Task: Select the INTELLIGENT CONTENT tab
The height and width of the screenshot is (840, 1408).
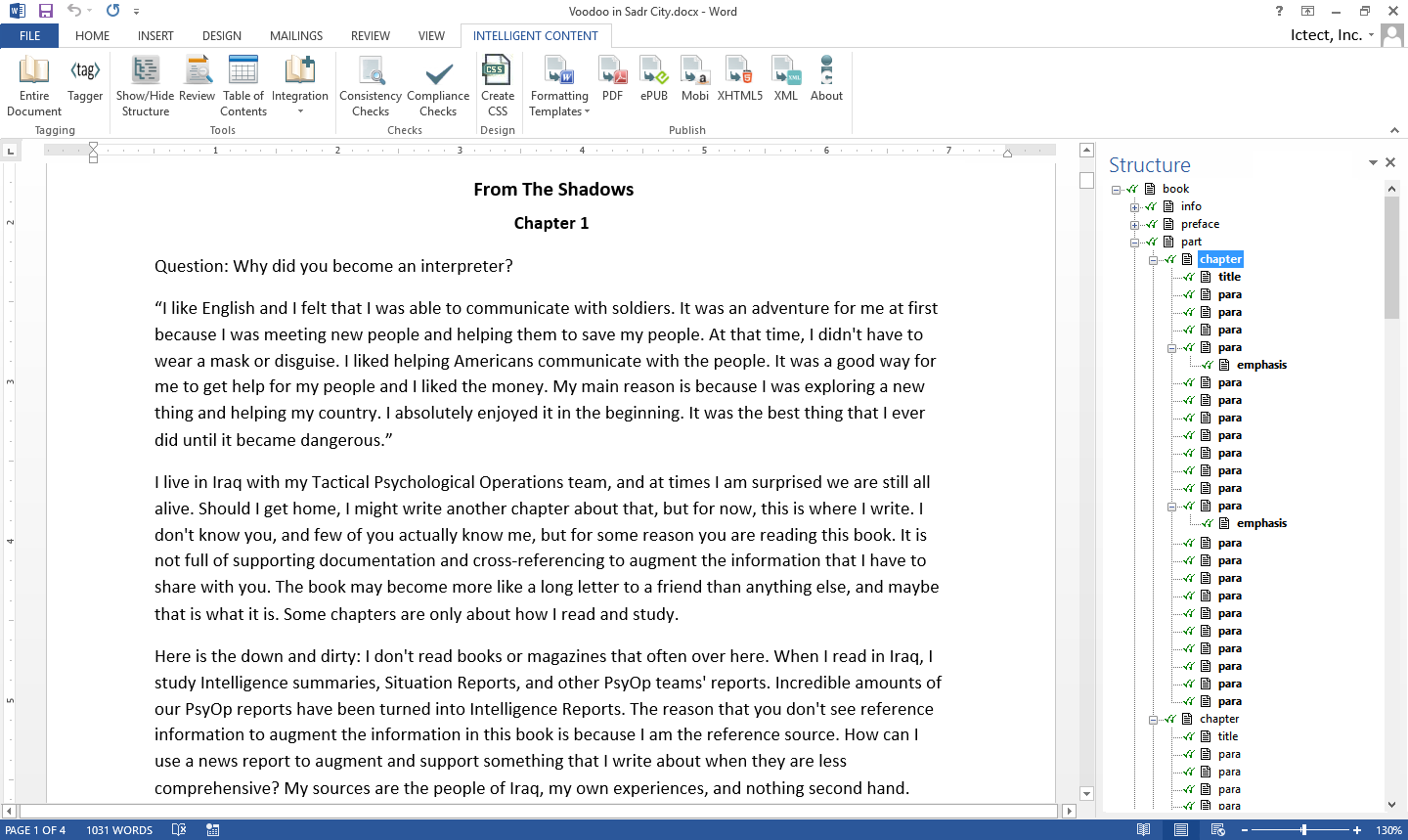Action: click(x=536, y=36)
